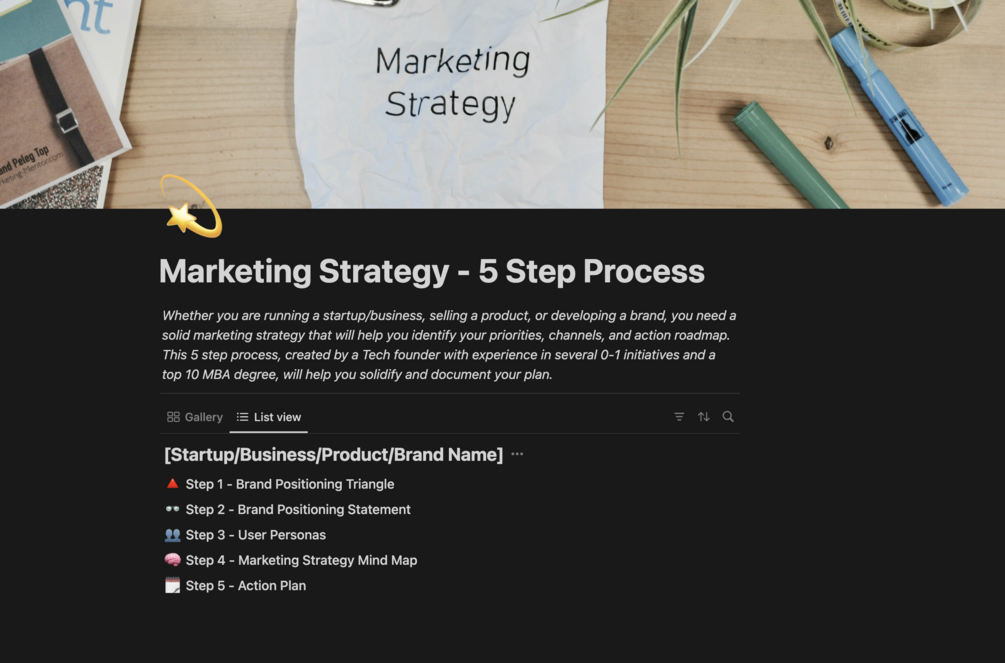
Task: Click the Marketing Strategy cover image
Action: pos(502,104)
